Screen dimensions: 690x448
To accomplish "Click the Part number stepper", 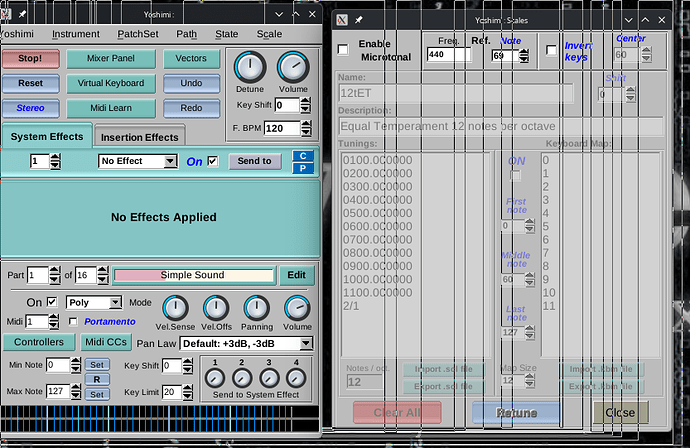I will tap(55, 275).
